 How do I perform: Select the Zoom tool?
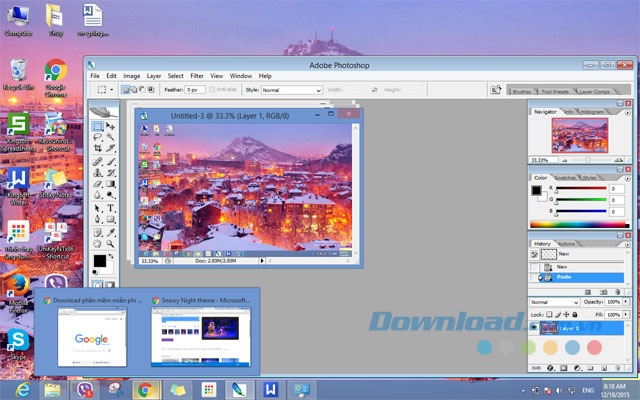[110, 244]
